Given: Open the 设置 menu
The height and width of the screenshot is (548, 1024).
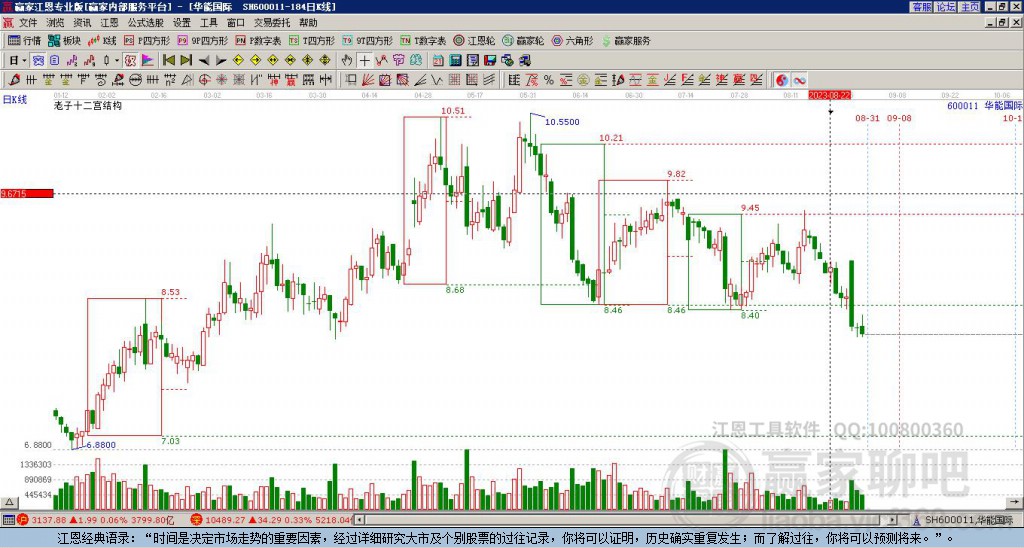Looking at the screenshot, I should (182, 23).
